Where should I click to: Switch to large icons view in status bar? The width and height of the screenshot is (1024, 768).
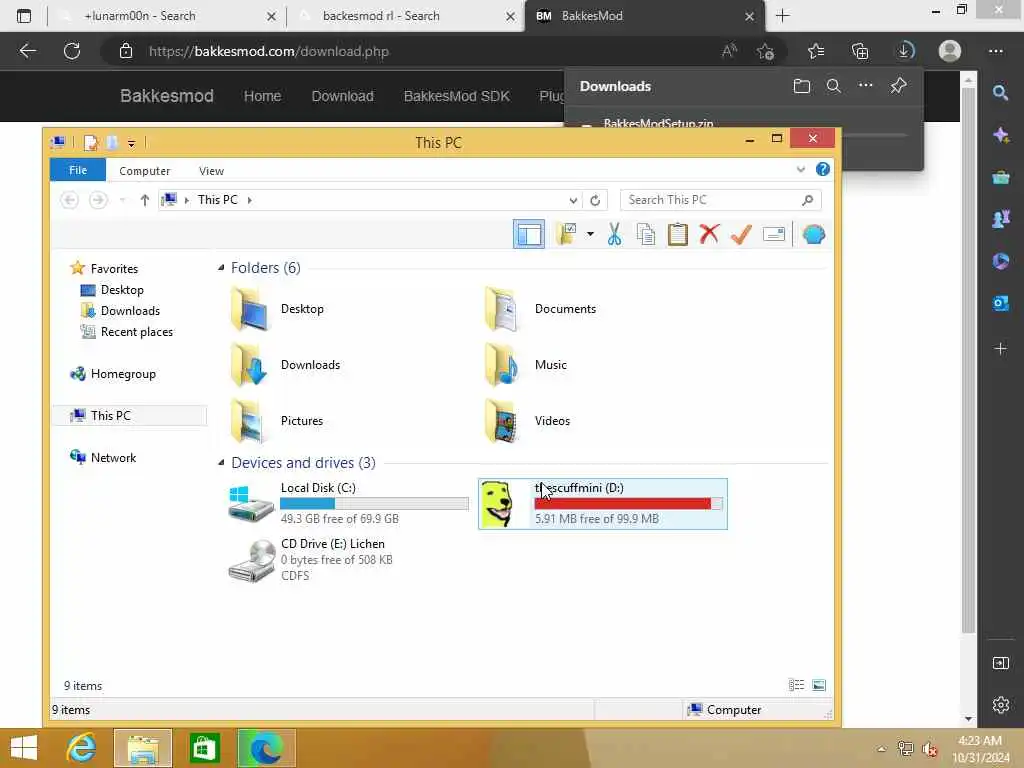[x=818, y=685]
